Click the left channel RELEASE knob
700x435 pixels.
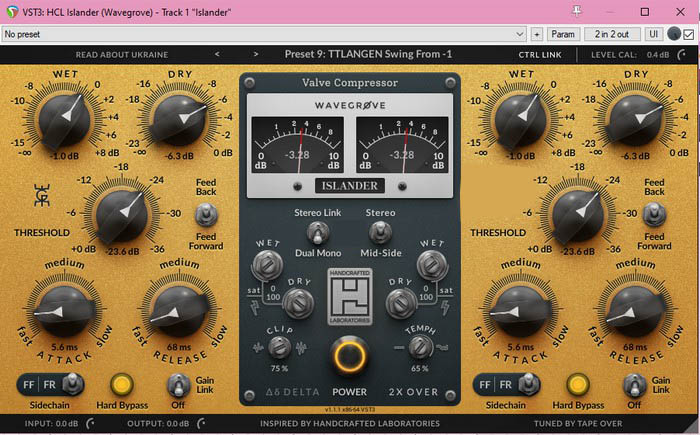(x=179, y=312)
